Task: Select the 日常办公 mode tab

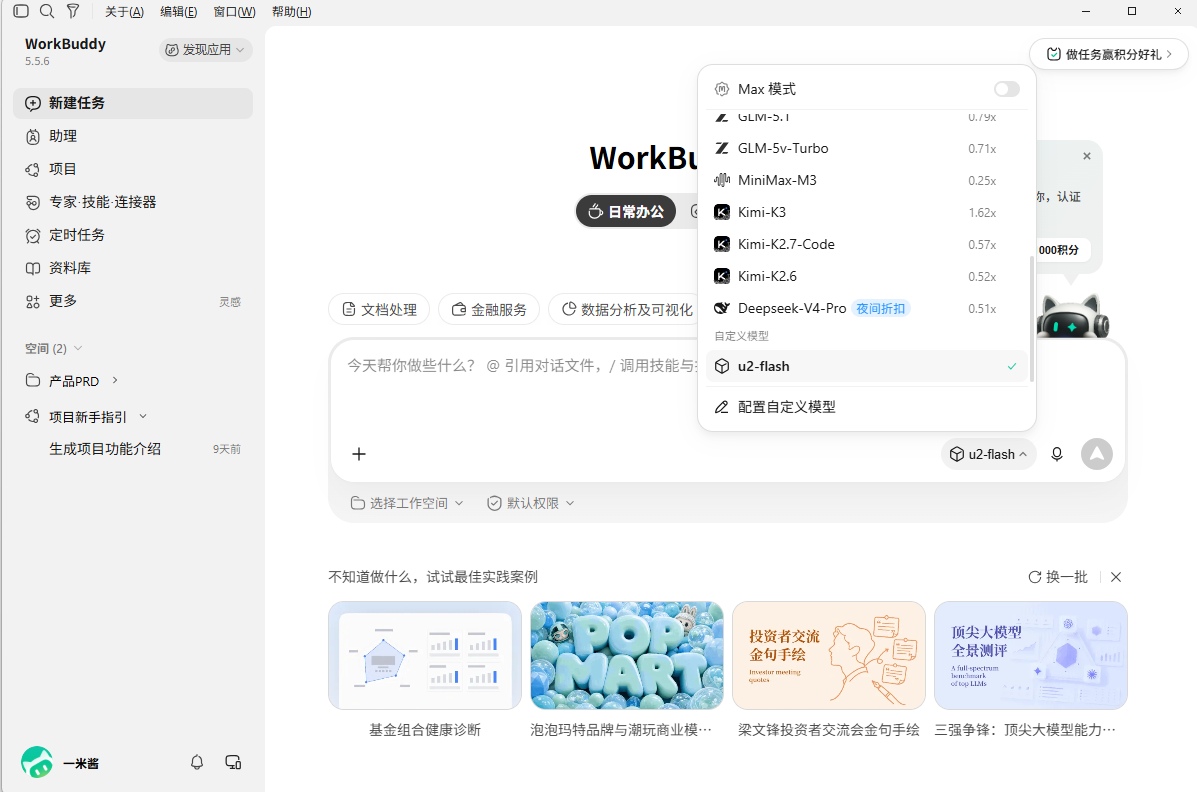Action: pos(626,212)
